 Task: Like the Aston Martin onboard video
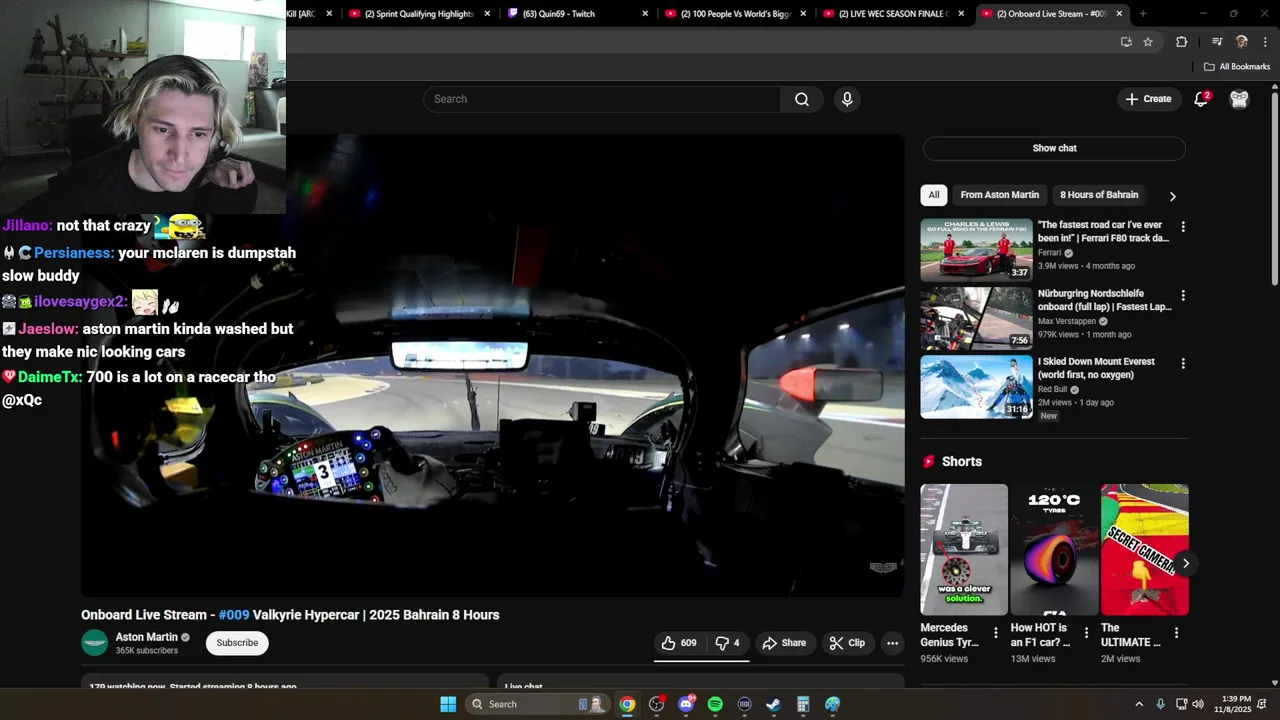click(679, 643)
